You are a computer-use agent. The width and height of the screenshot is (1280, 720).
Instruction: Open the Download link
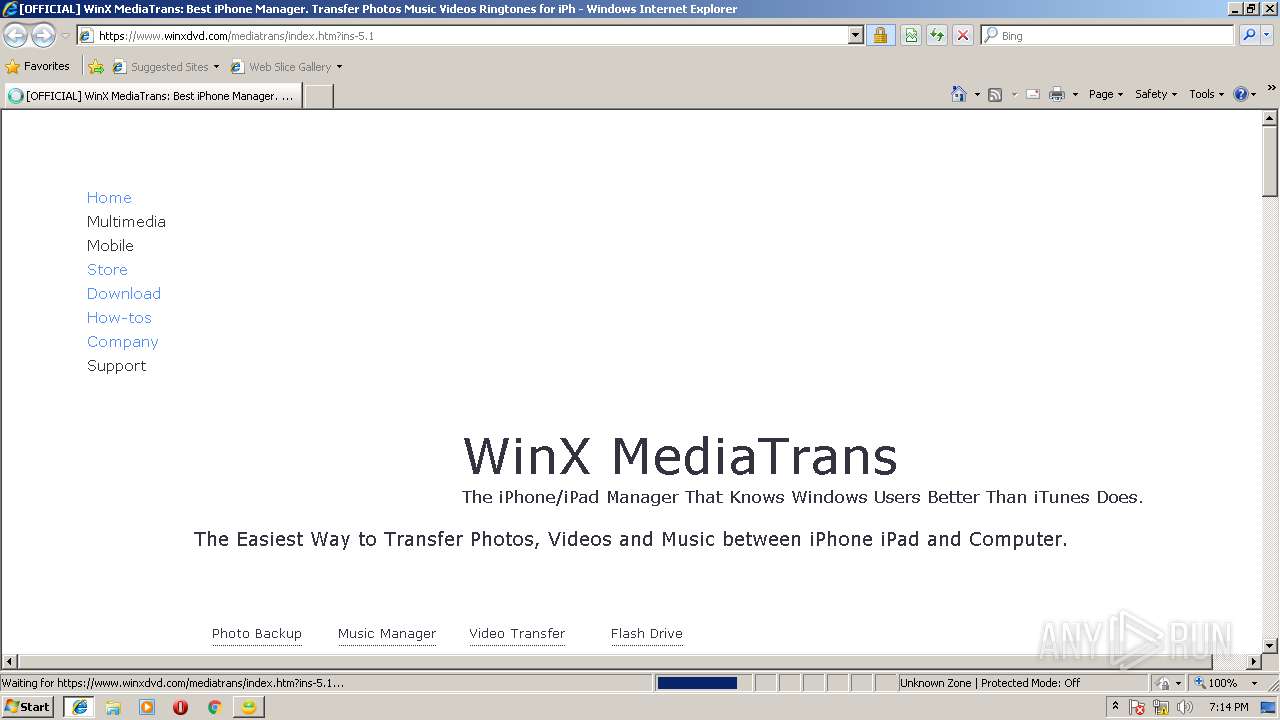(124, 294)
